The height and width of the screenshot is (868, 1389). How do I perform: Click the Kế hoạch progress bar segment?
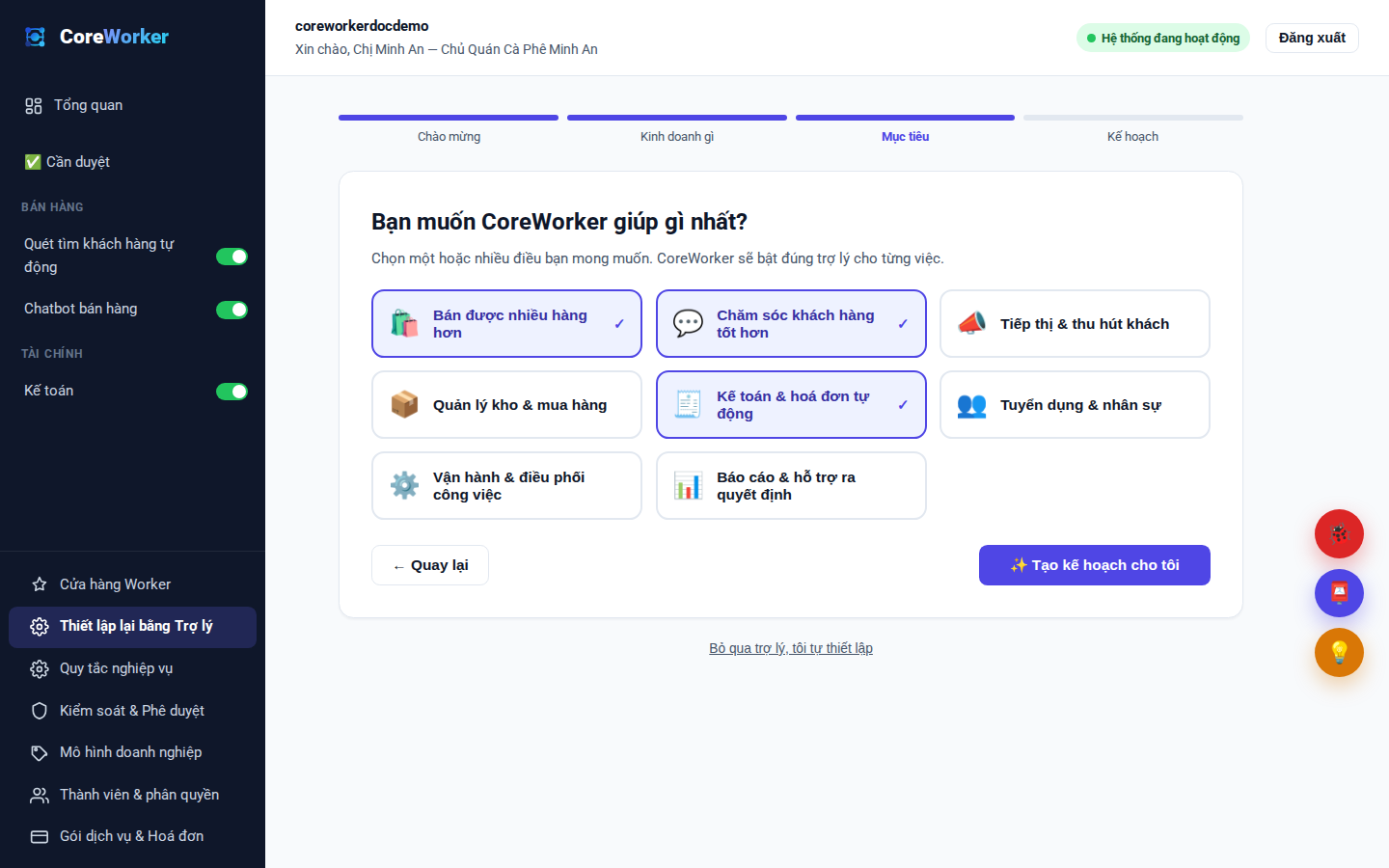pos(1132,118)
